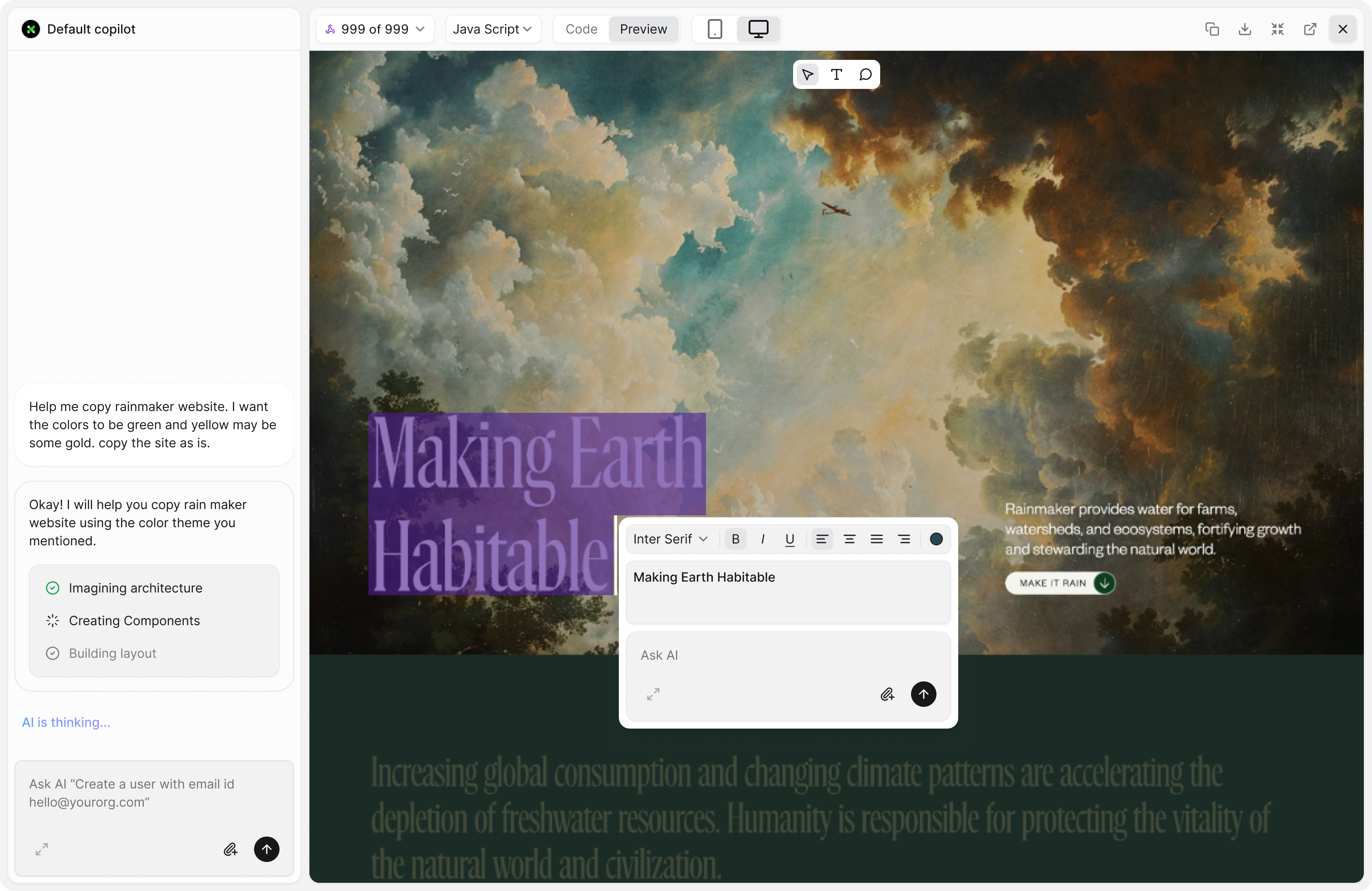Attach a file in floating Ask AI box
Screen dimensions: 1372x891
[x=887, y=694]
